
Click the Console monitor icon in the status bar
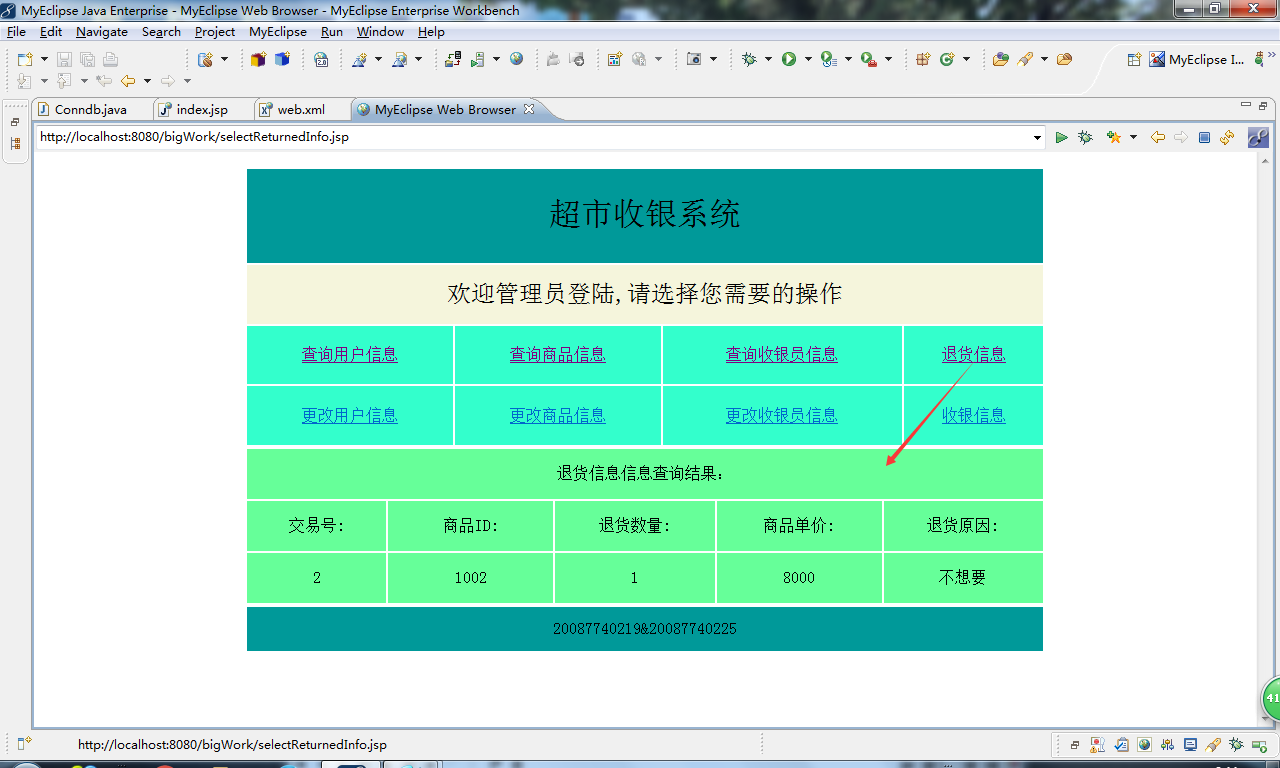1190,745
